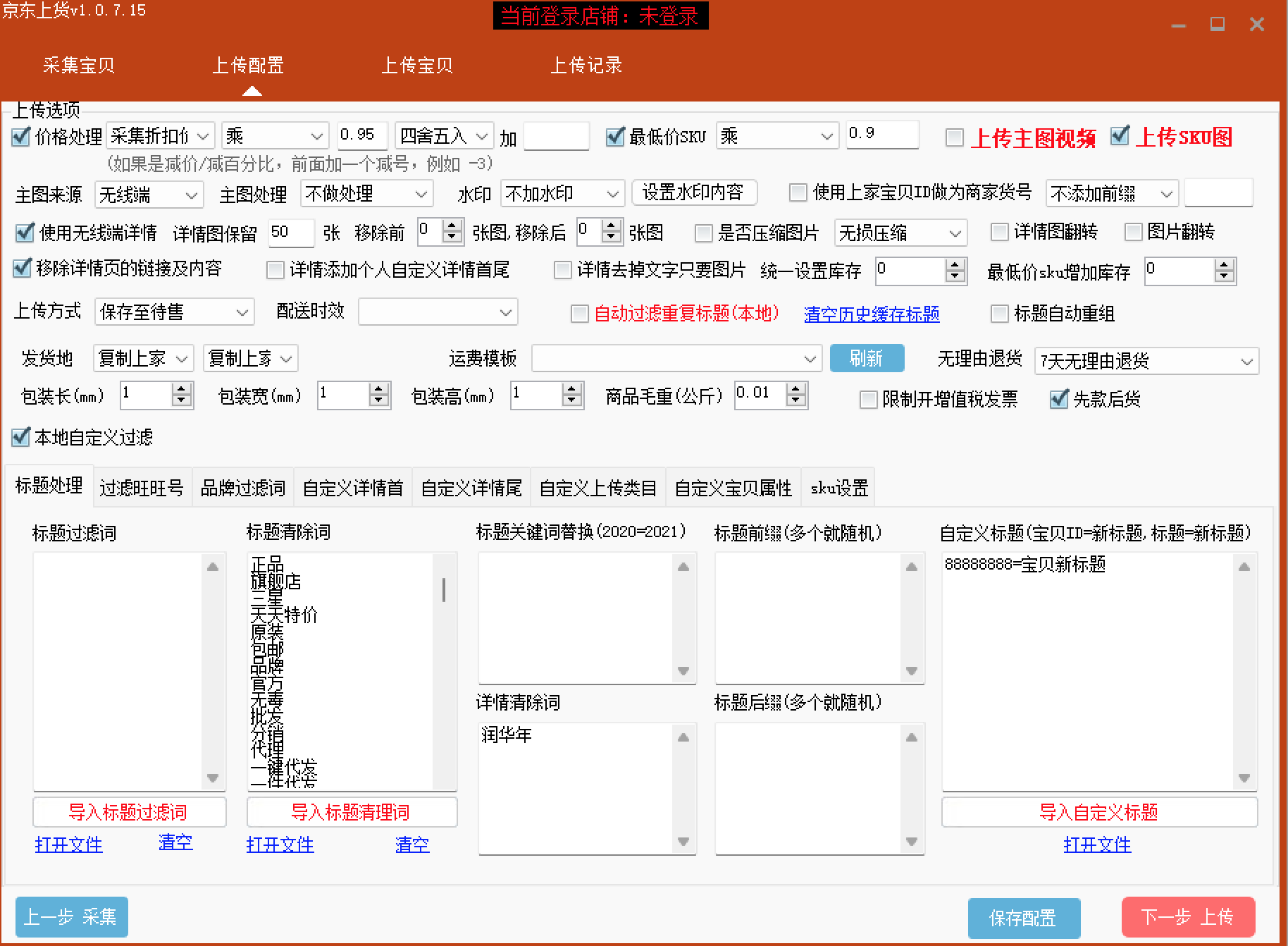
Task: Open the 水印 不加水印 dropdown
Action: point(562,193)
